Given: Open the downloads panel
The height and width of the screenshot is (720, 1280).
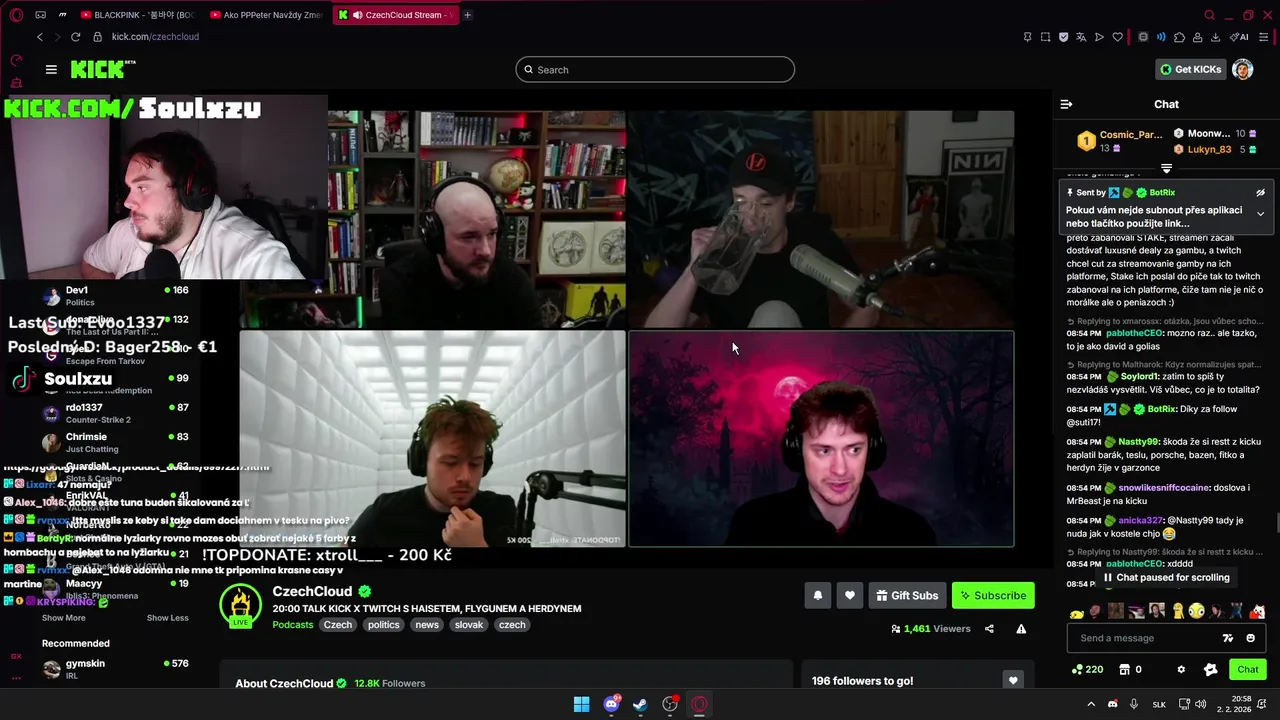Looking at the screenshot, I should tap(1215, 37).
